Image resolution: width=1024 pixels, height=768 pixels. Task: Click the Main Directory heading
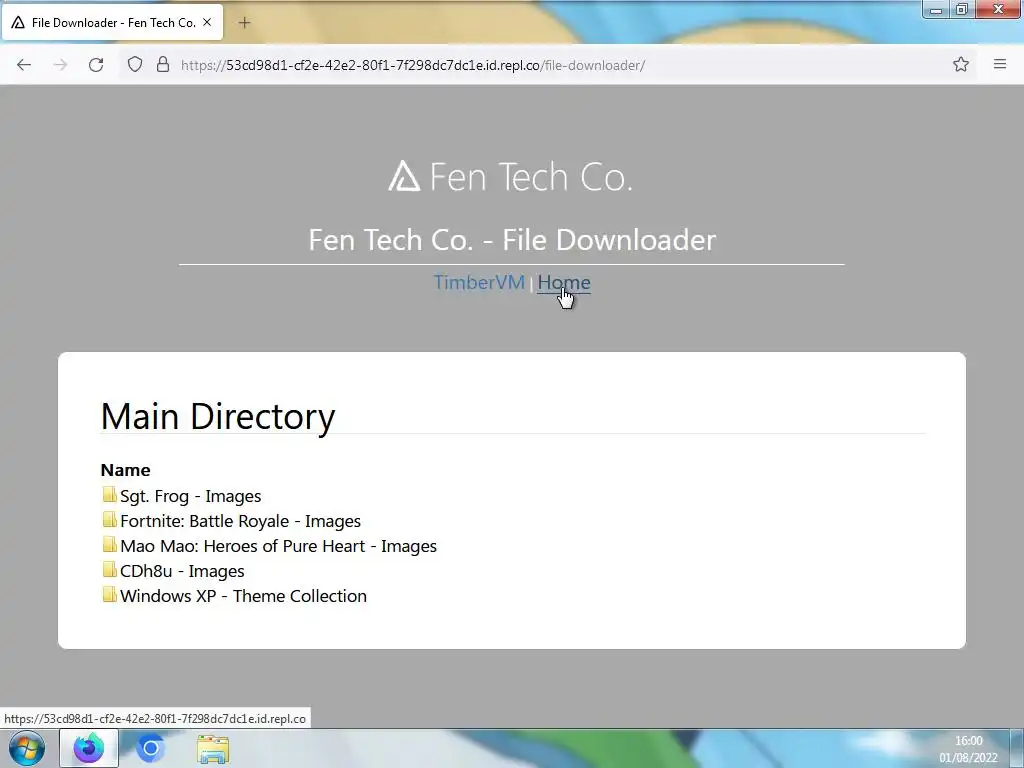point(217,416)
